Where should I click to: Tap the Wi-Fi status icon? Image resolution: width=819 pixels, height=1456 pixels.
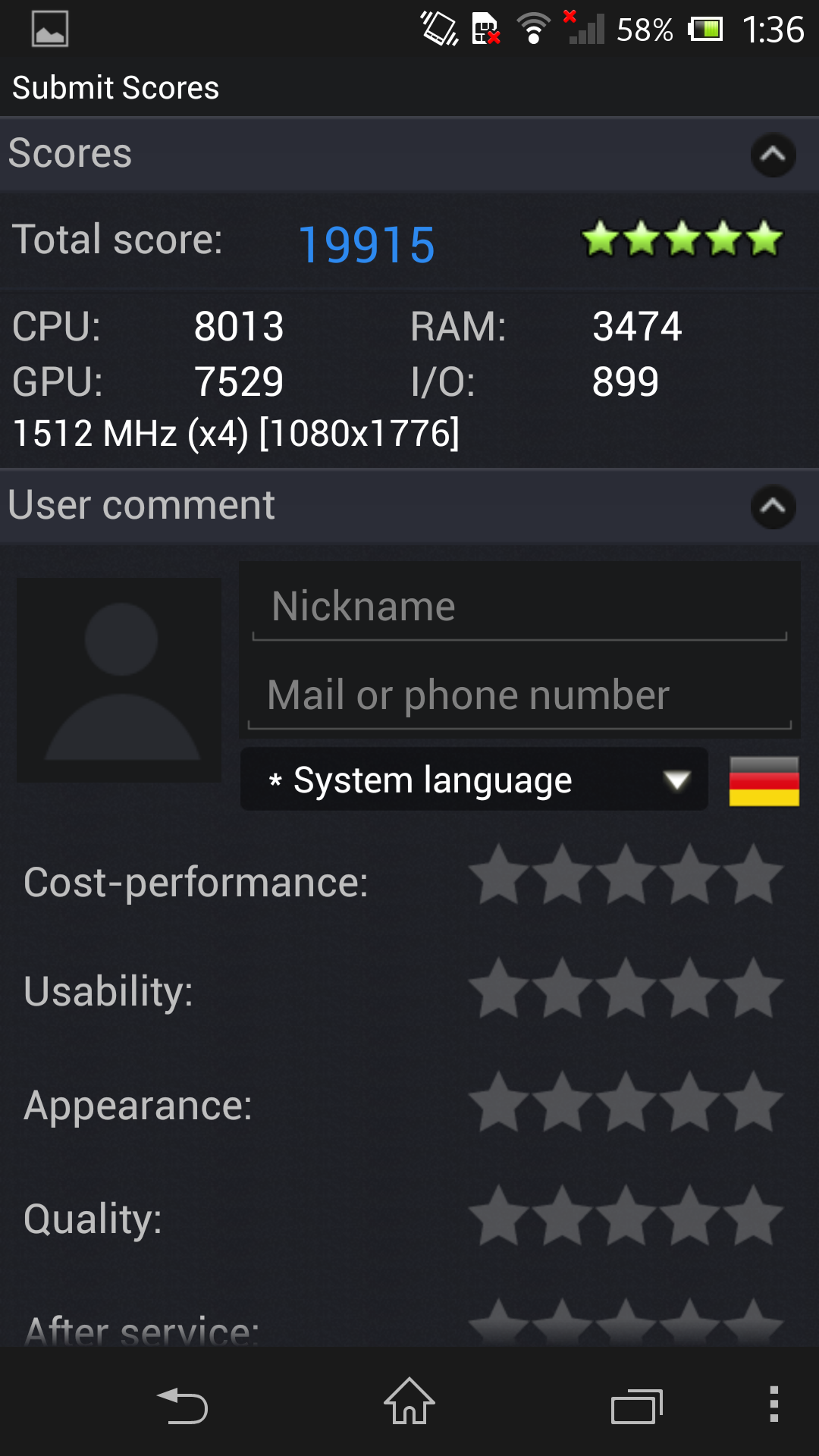pyautogui.click(x=533, y=29)
